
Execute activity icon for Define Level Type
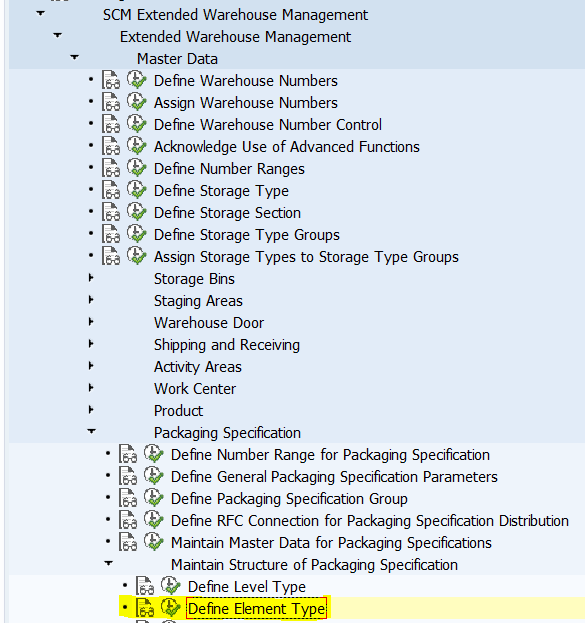point(171,586)
